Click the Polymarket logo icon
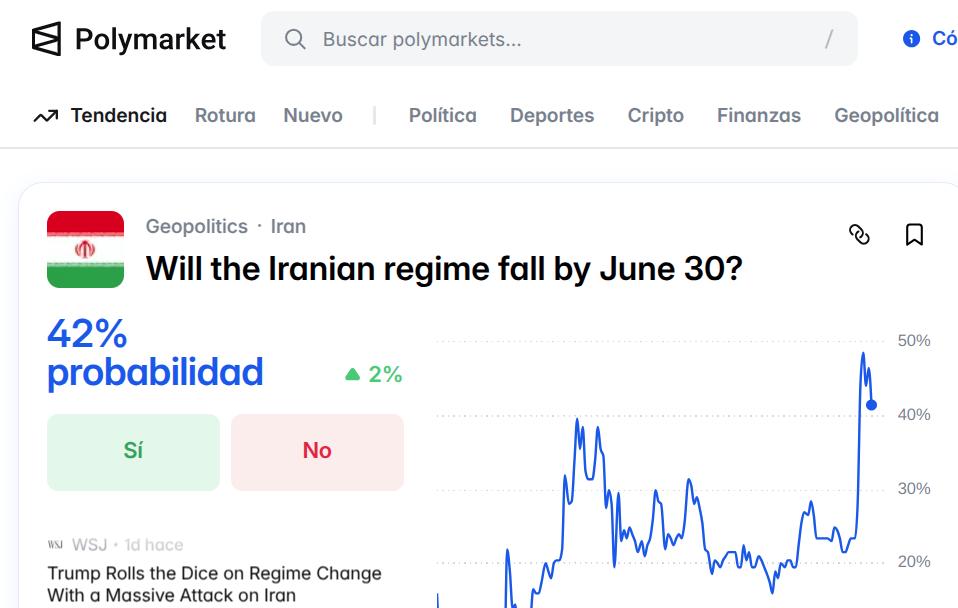This screenshot has height=608, width=958. [47, 39]
